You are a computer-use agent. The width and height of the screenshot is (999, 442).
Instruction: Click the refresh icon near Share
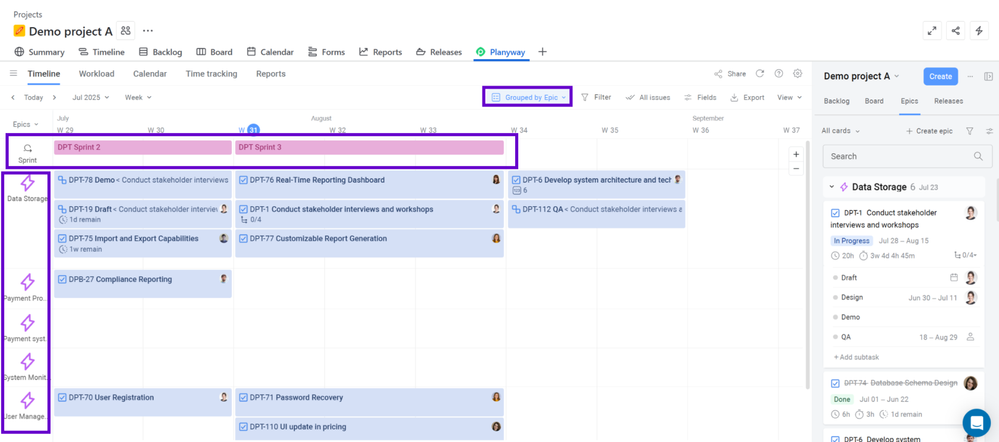pos(759,74)
